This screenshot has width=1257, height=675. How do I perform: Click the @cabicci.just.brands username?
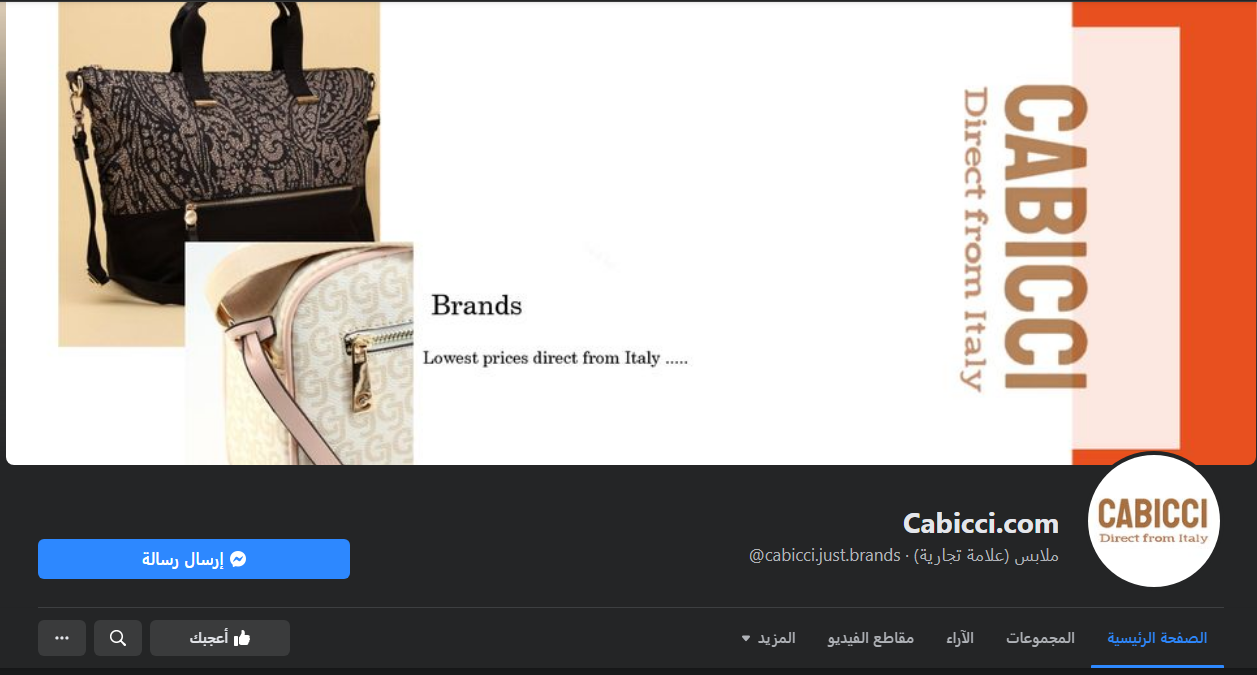point(824,555)
